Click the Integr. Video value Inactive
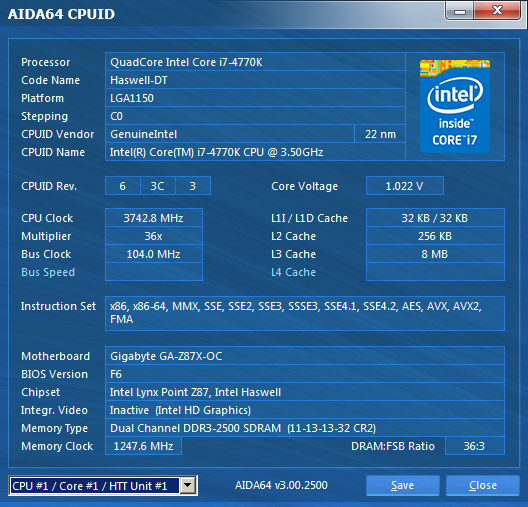Screen dimensions: 528x507 point(305,410)
